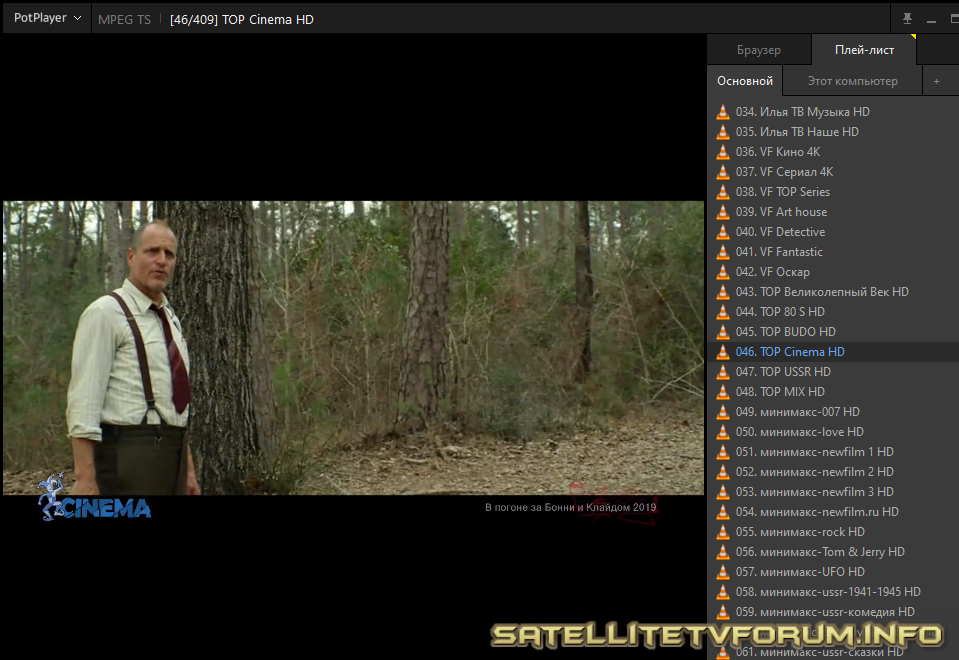The width and height of the screenshot is (959, 660).
Task: Minimize the PotPlayer window
Action: point(931,19)
